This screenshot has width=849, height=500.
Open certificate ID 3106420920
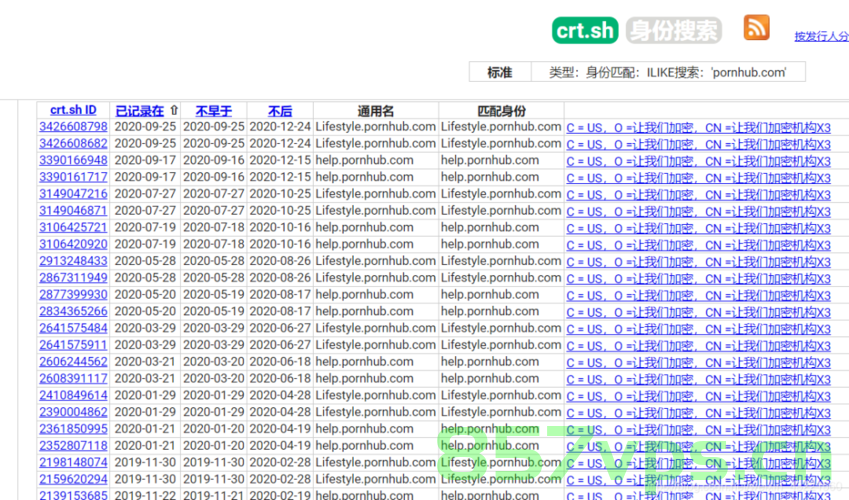(x=73, y=244)
